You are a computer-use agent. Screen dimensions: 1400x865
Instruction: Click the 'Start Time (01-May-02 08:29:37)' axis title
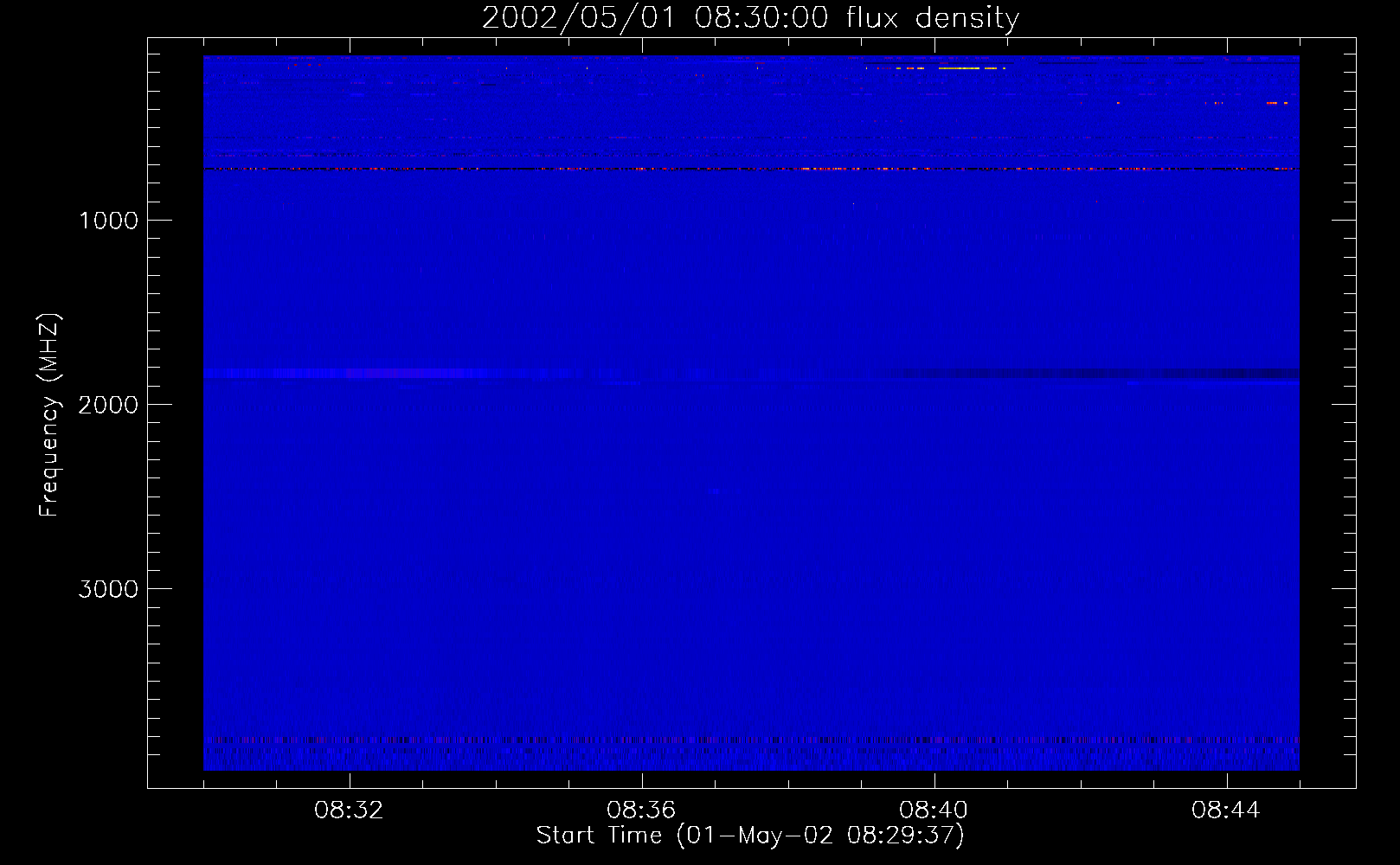click(x=750, y=836)
